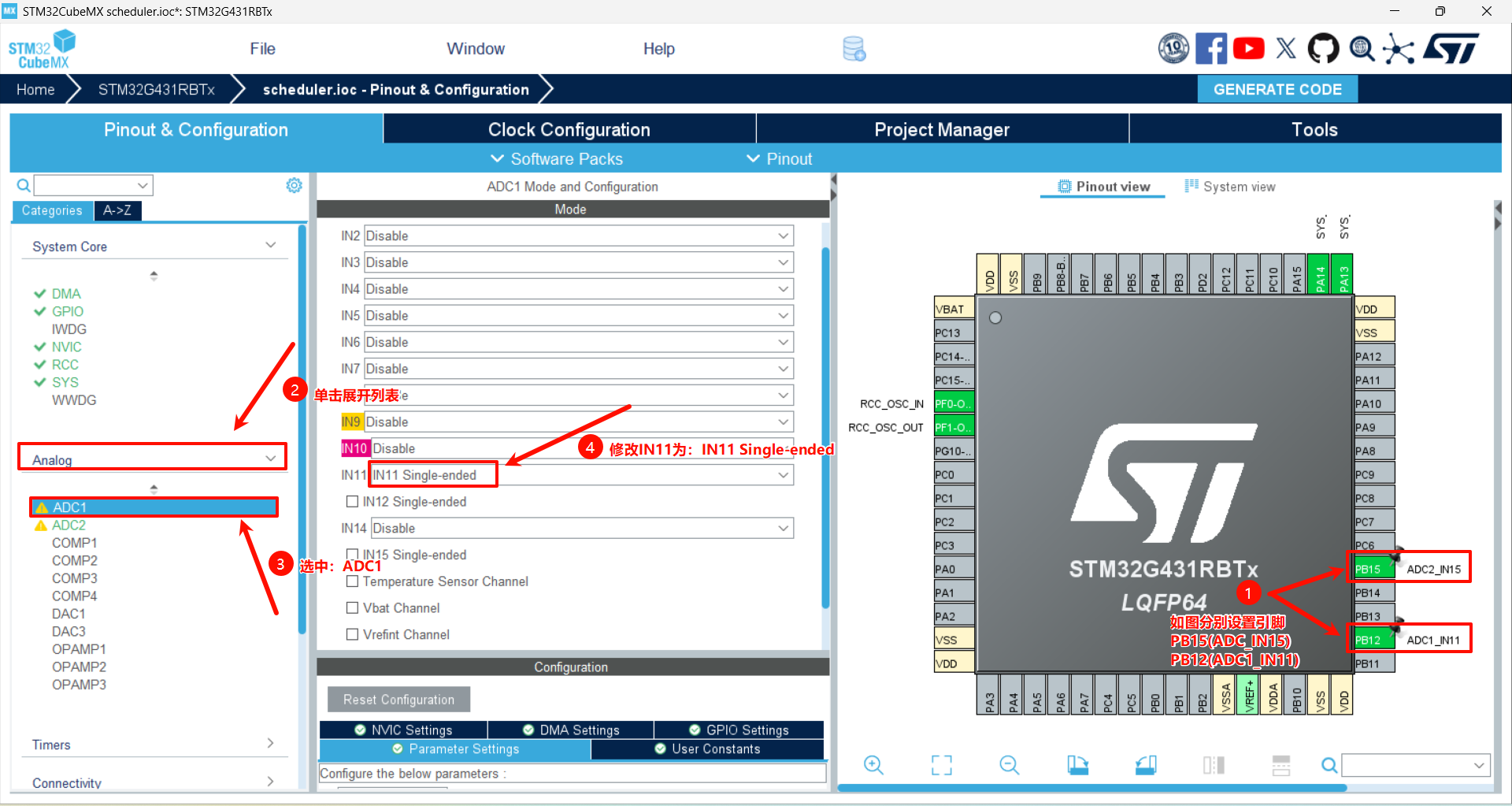Screen dimensions: 1512x806
Task: Open the IN2 Disable dropdown
Action: (578, 236)
